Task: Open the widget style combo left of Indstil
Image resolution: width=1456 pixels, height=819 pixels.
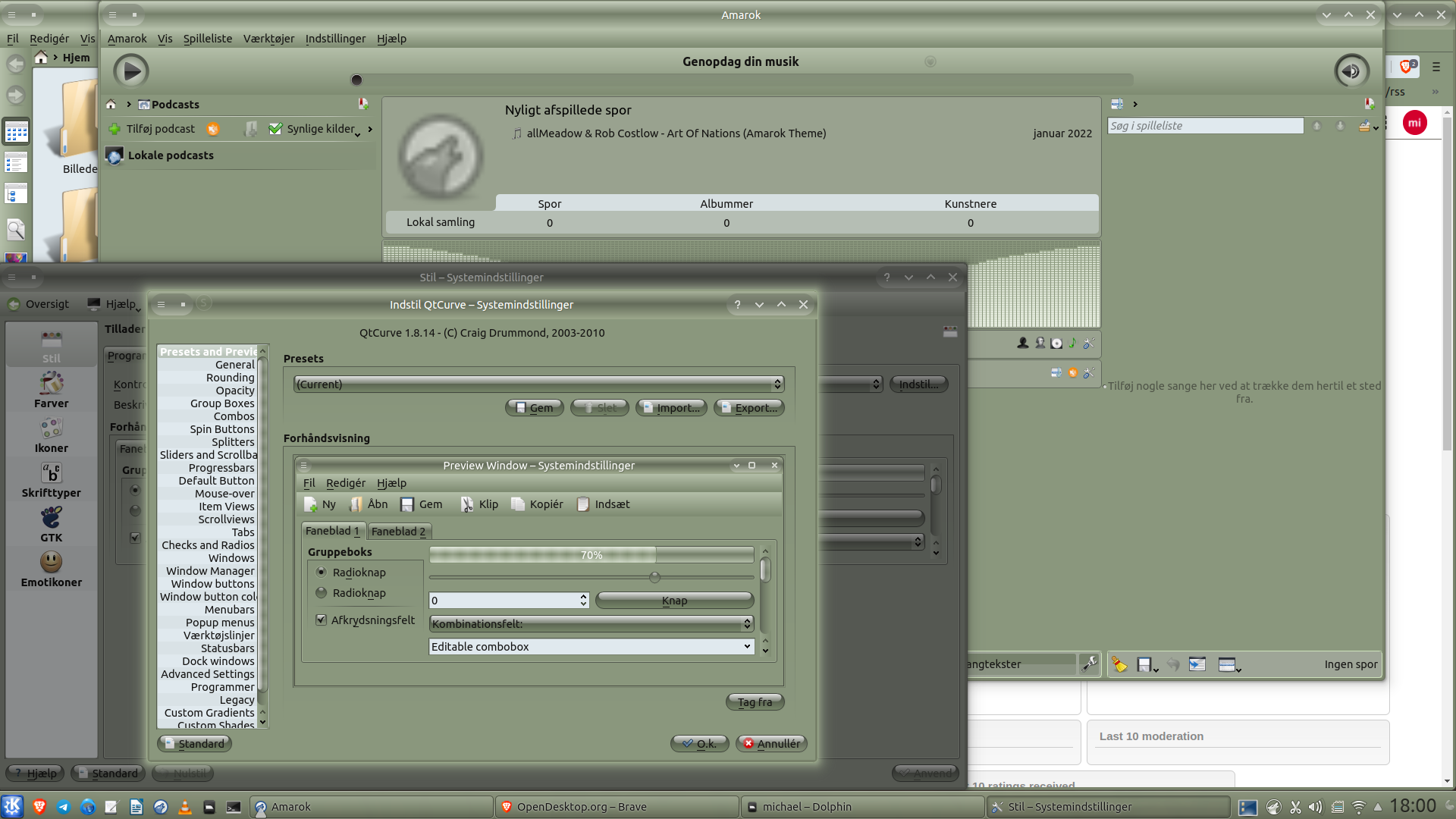Action: (x=849, y=384)
